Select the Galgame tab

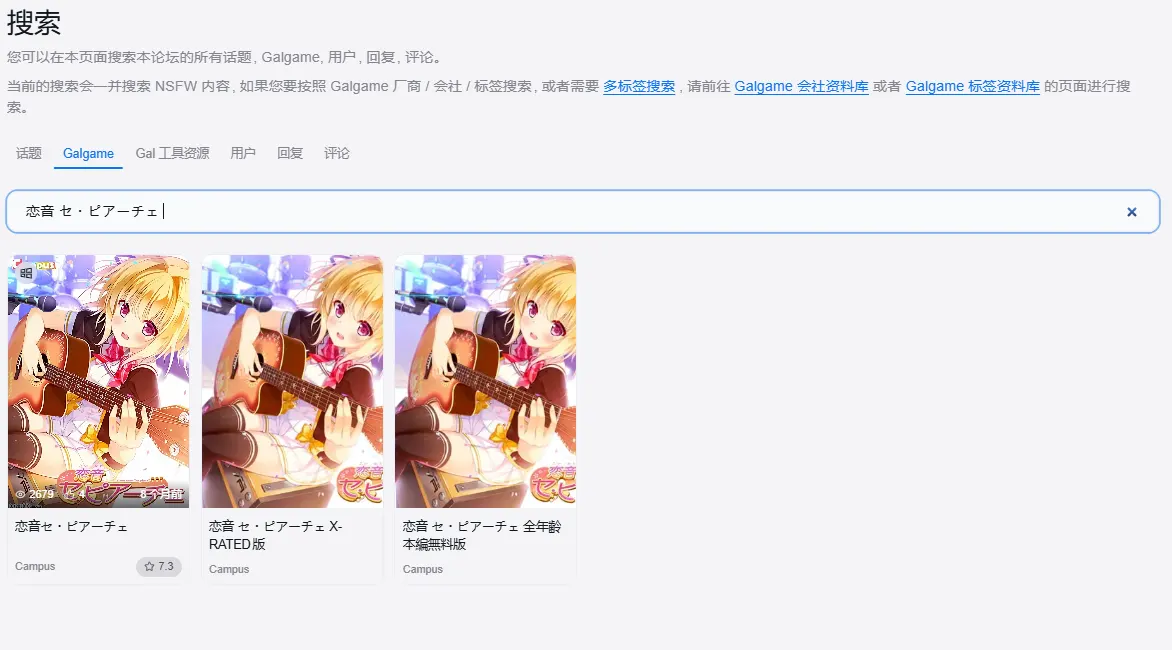[x=88, y=153]
